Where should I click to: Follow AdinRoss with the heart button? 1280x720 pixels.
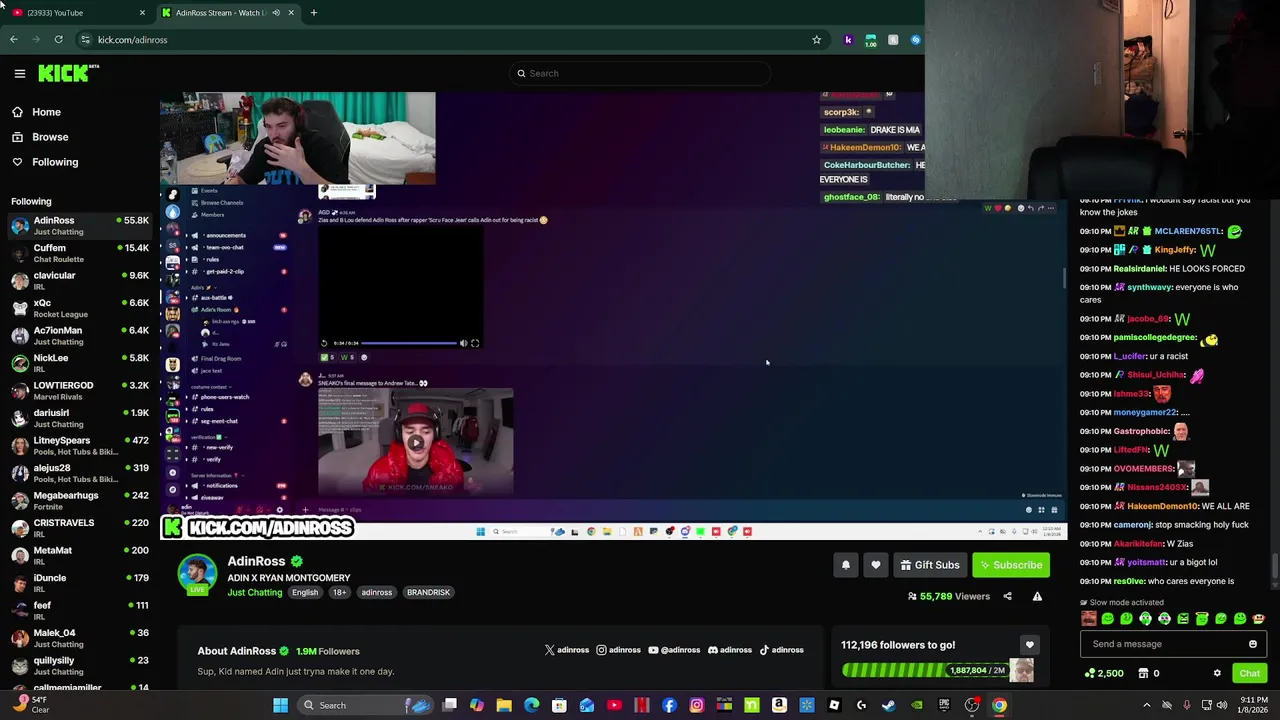pos(876,565)
